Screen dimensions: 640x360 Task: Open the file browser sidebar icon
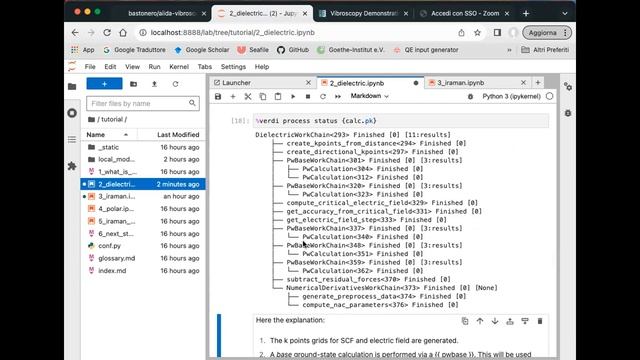(72, 87)
